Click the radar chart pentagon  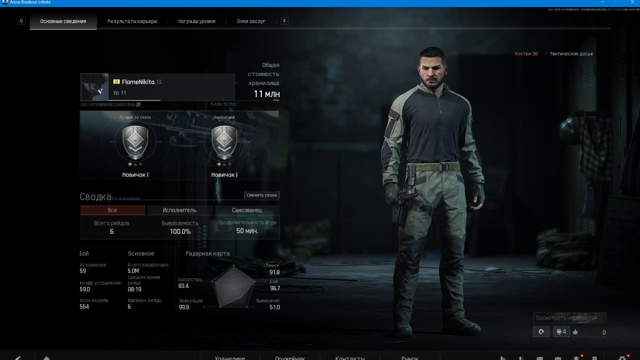[233, 287]
